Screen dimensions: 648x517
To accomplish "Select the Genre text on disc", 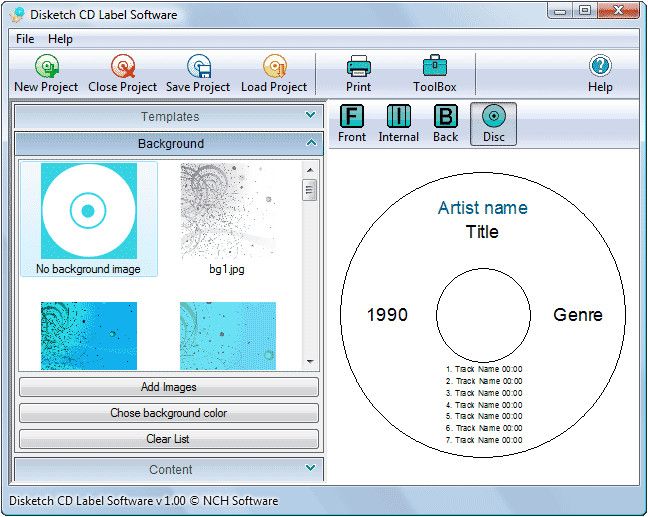I will 578,315.
